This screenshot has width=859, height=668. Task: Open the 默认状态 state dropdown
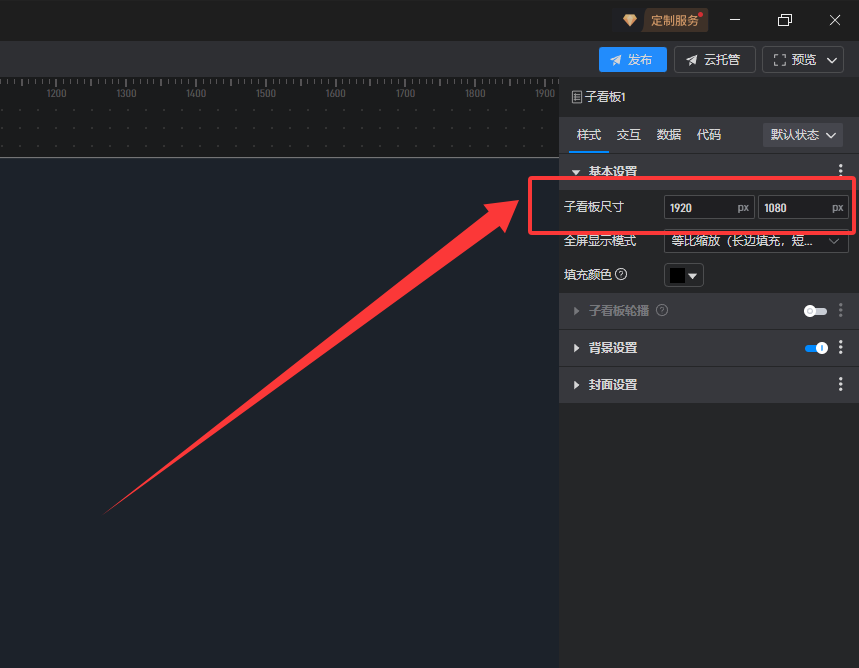click(803, 135)
